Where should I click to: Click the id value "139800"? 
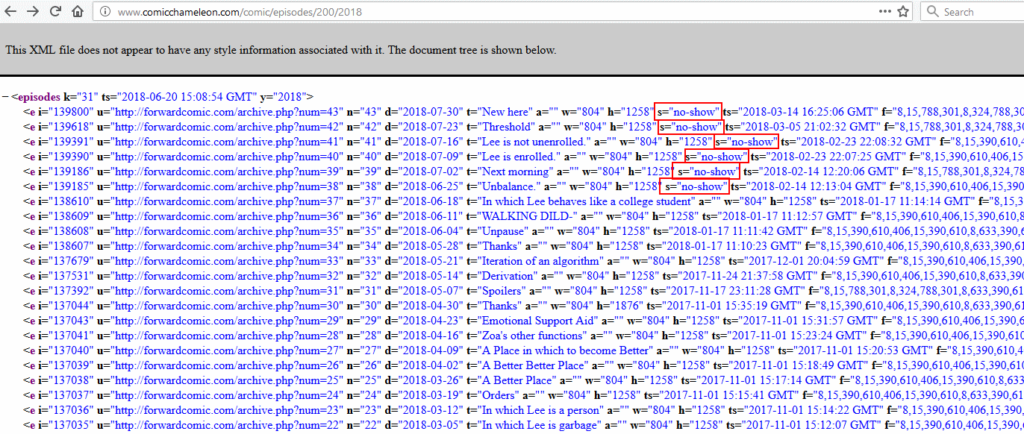click(x=71, y=110)
